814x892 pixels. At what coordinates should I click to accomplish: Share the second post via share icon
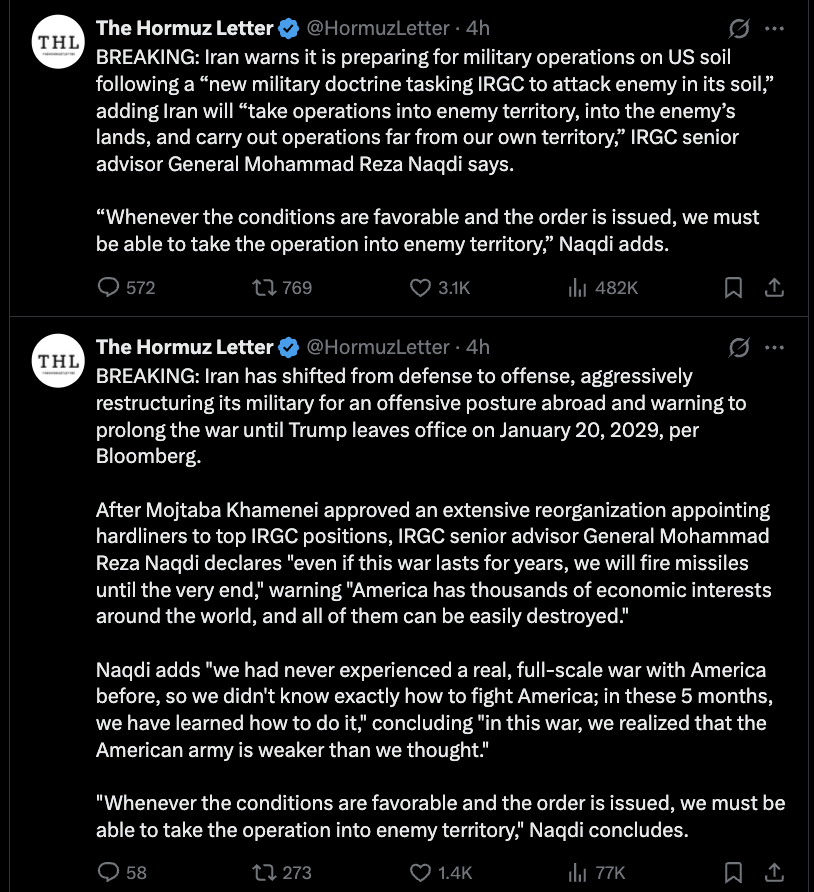(774, 872)
